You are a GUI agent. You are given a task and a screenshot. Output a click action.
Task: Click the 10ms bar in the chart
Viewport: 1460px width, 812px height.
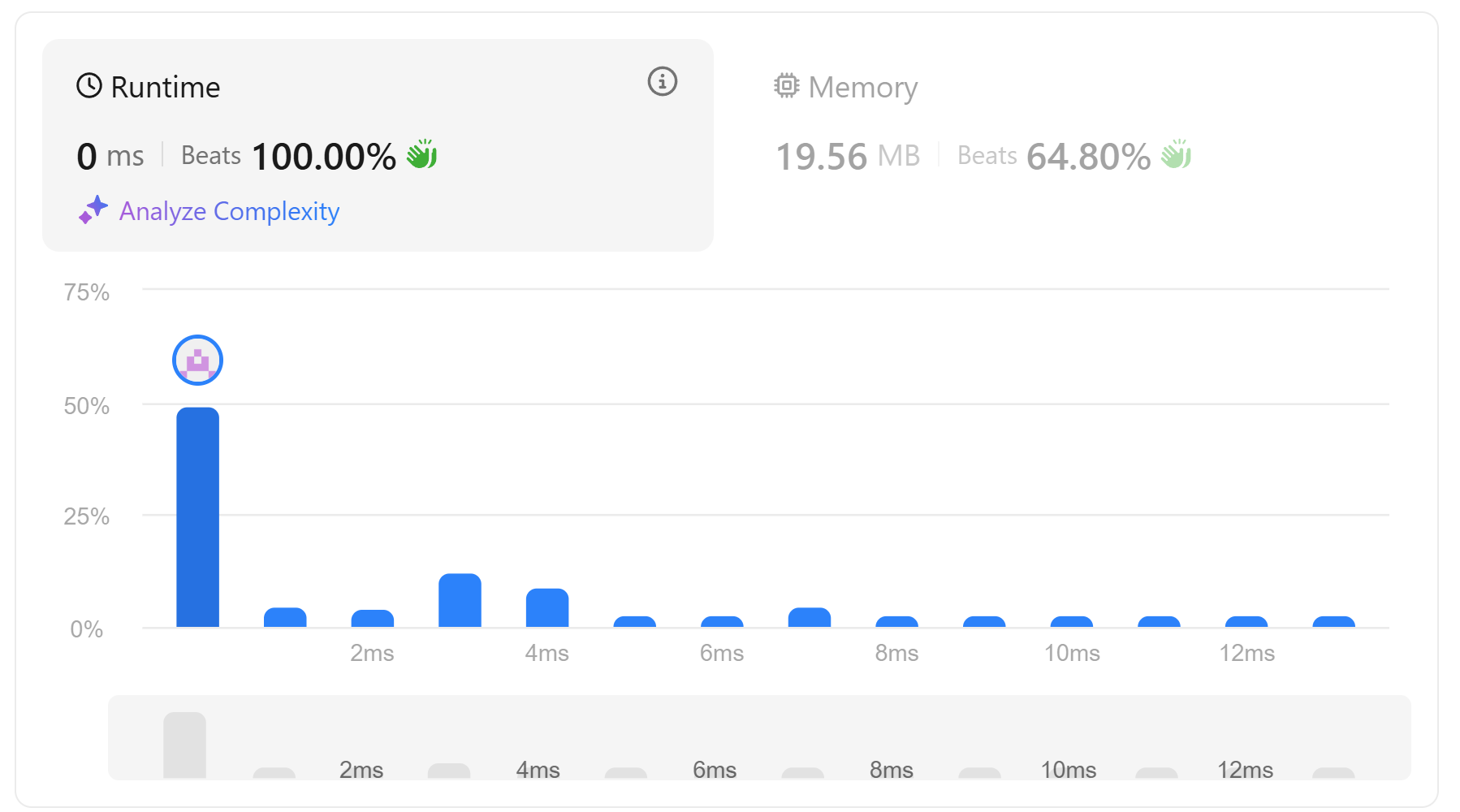(x=1071, y=622)
